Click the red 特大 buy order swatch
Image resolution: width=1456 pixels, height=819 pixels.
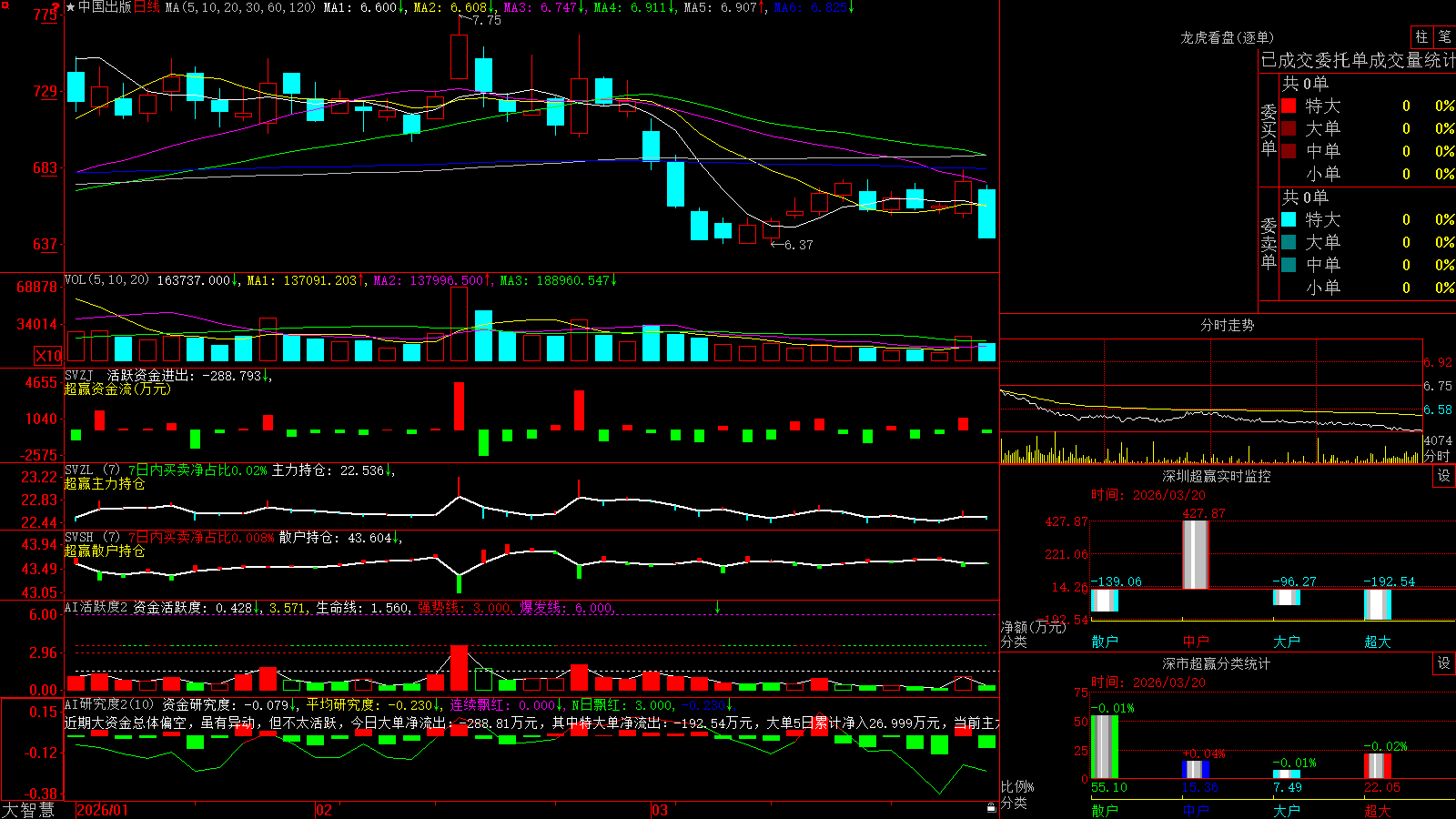pyautogui.click(x=1289, y=106)
